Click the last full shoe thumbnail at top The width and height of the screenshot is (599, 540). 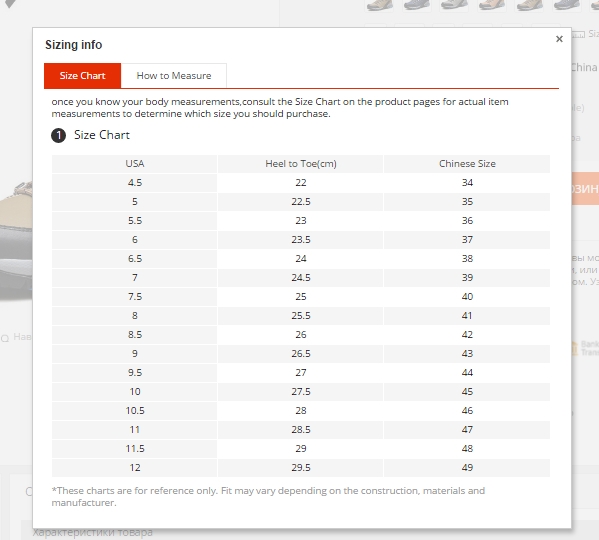pos(567,5)
